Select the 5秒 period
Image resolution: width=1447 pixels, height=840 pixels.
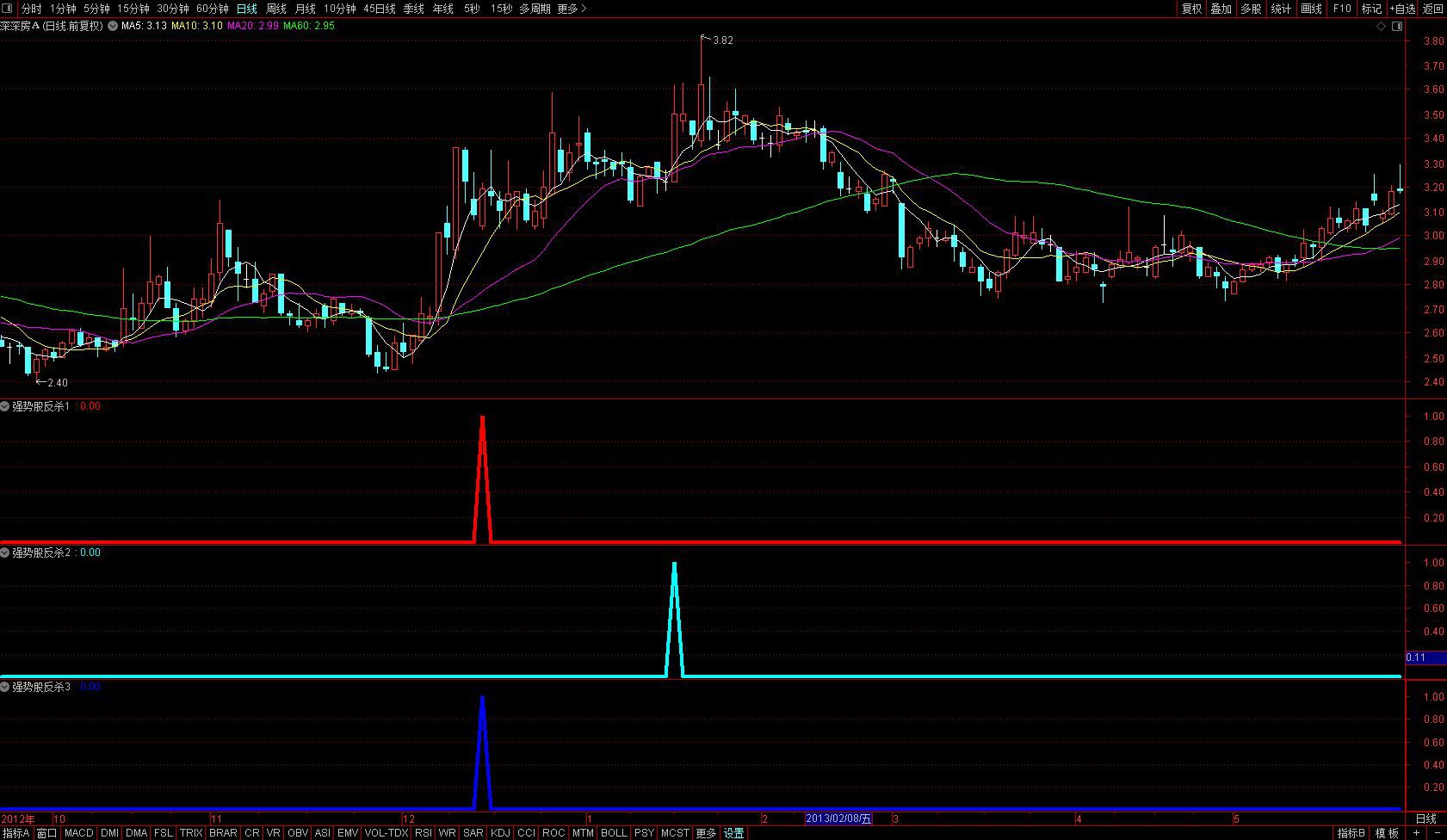click(x=472, y=9)
